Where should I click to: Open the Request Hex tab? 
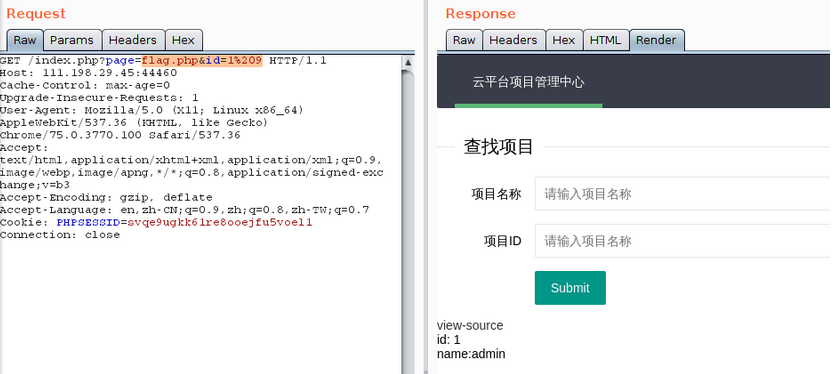click(x=183, y=40)
